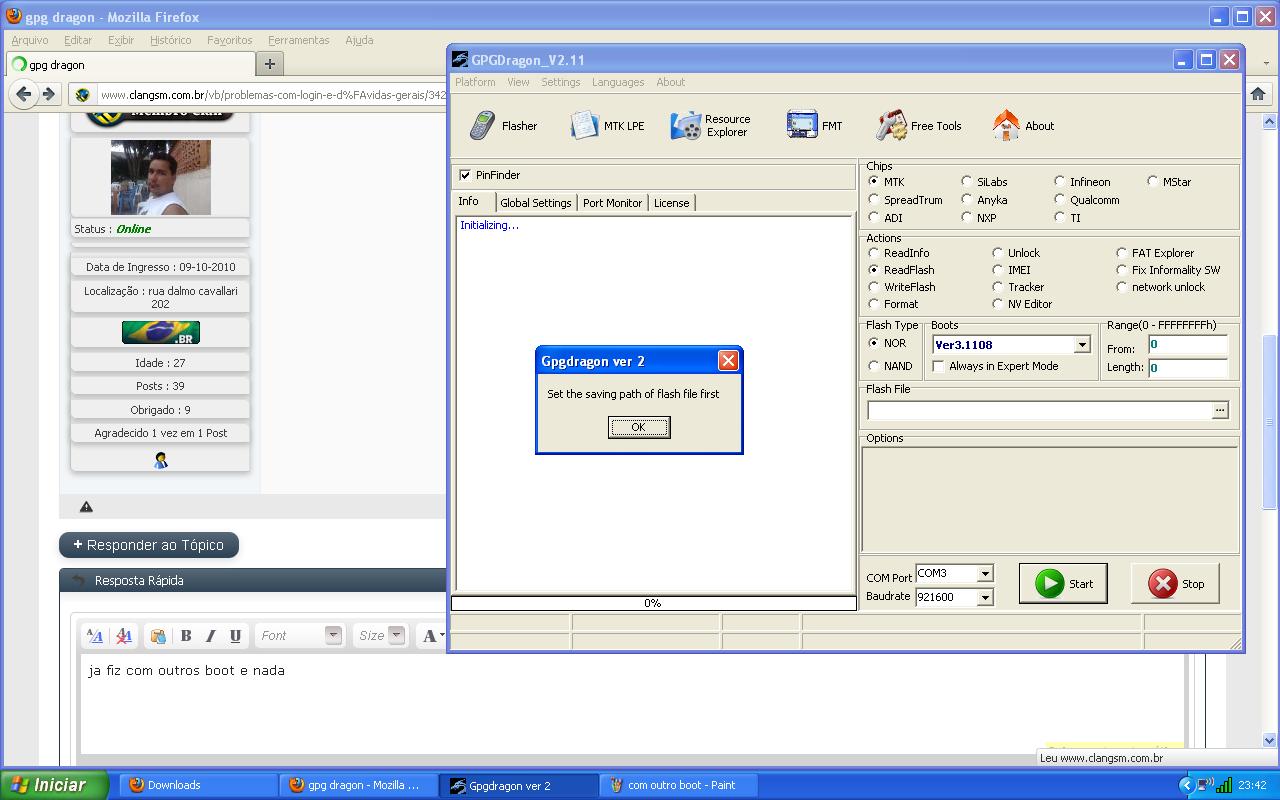Go to Firefox home page
The image size is (1280, 800).
[x=1258, y=94]
